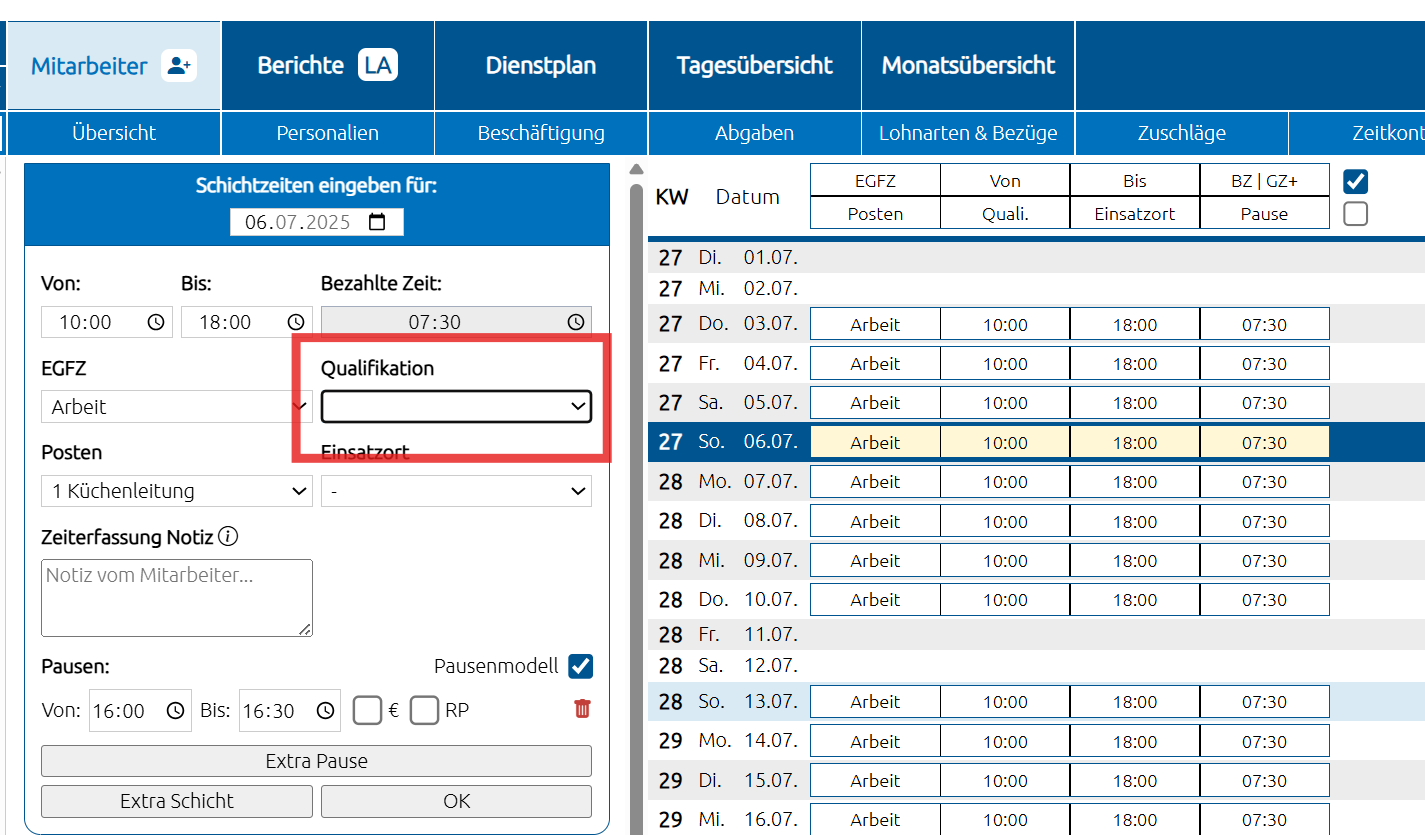Click the clock icon in the Bis time field
Screen dimensions: 1425x835
click(296, 322)
